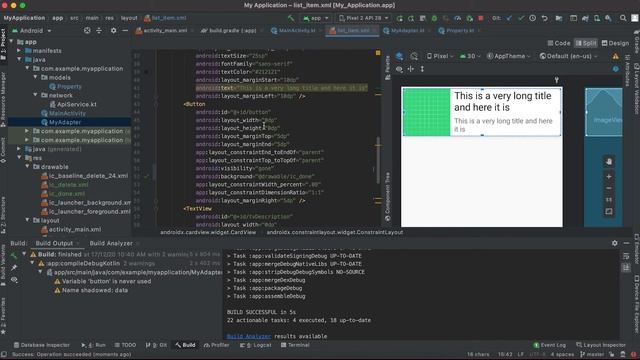Open the Default (en-us) locale dropdown
This screenshot has width=640, height=360.
point(569,56)
